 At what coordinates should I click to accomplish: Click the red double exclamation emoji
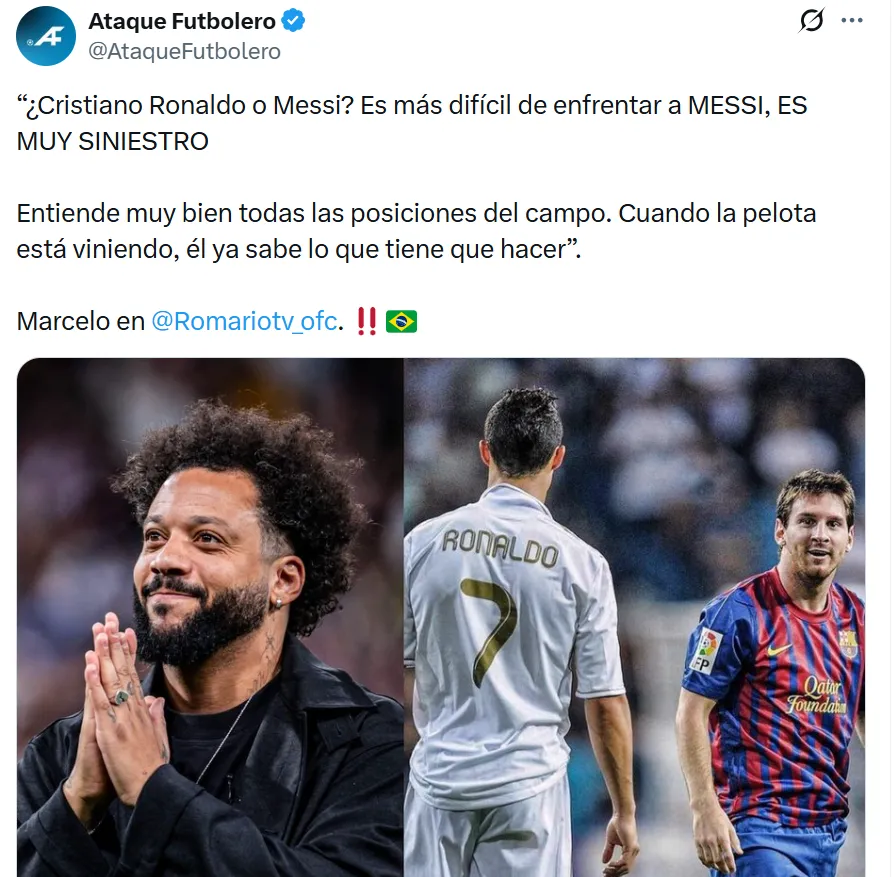(367, 321)
